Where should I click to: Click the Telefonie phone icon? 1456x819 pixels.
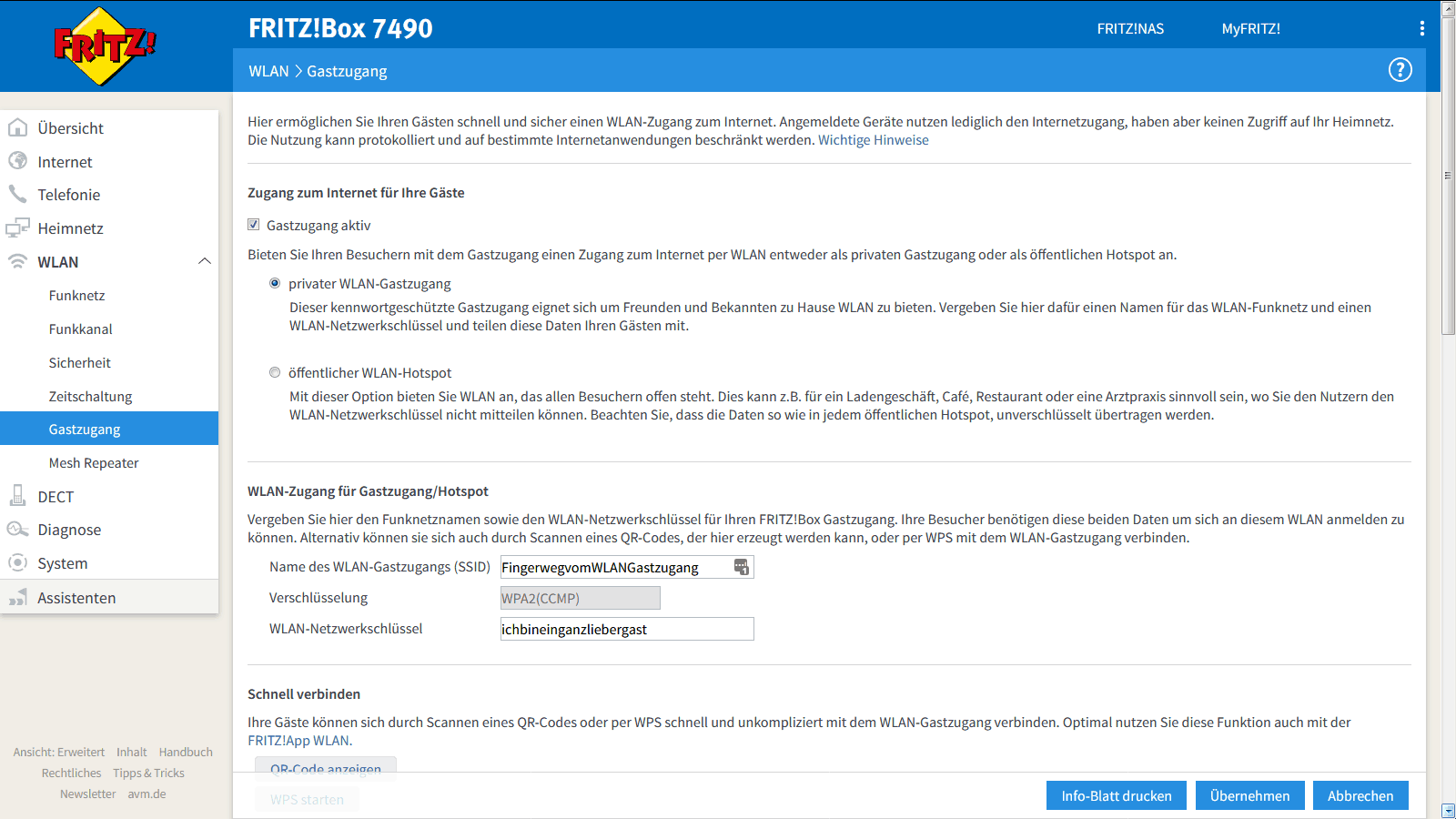coord(17,194)
